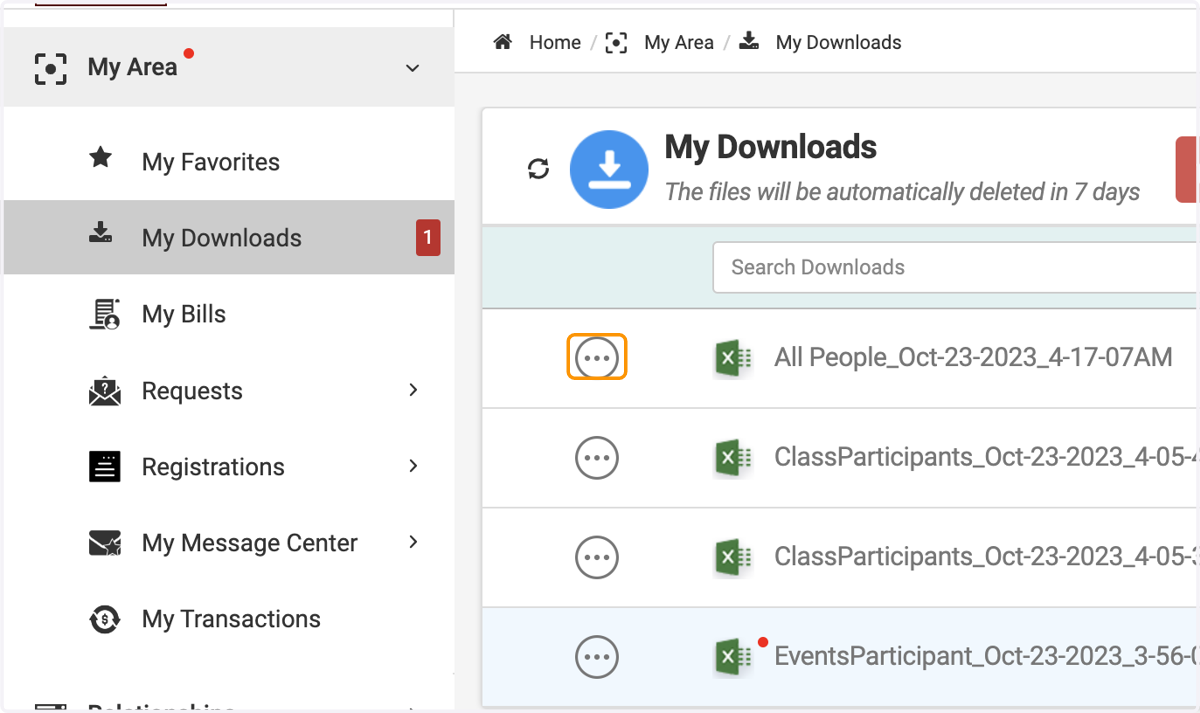The width and height of the screenshot is (1200, 713).
Task: Click the files deleted in 7 days note
Action: [x=902, y=191]
